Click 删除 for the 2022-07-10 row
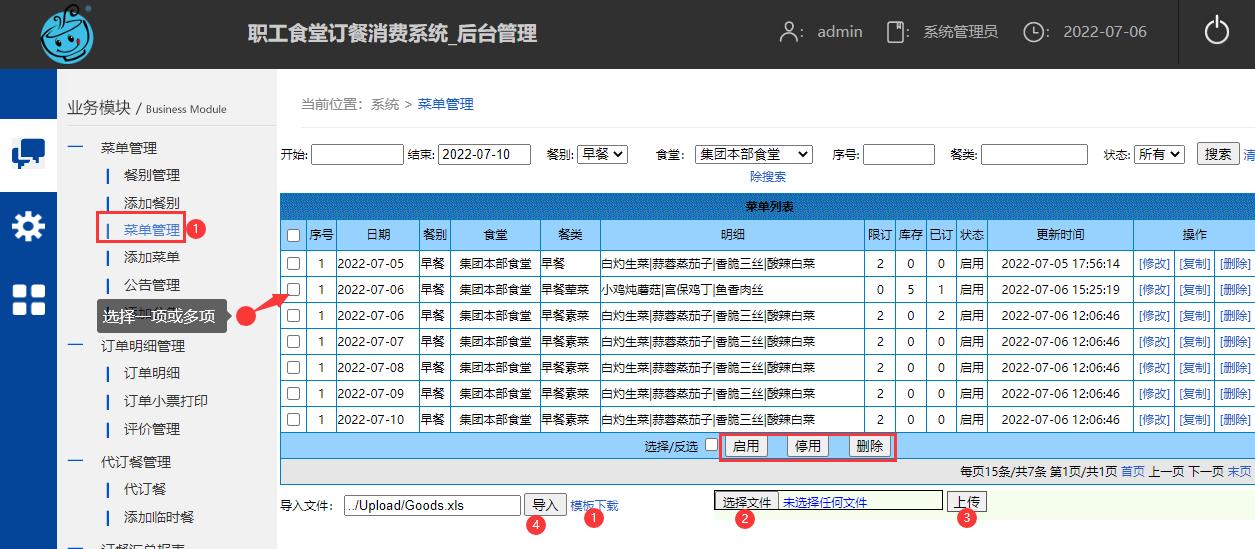The image size is (1255, 549). click(1235, 420)
